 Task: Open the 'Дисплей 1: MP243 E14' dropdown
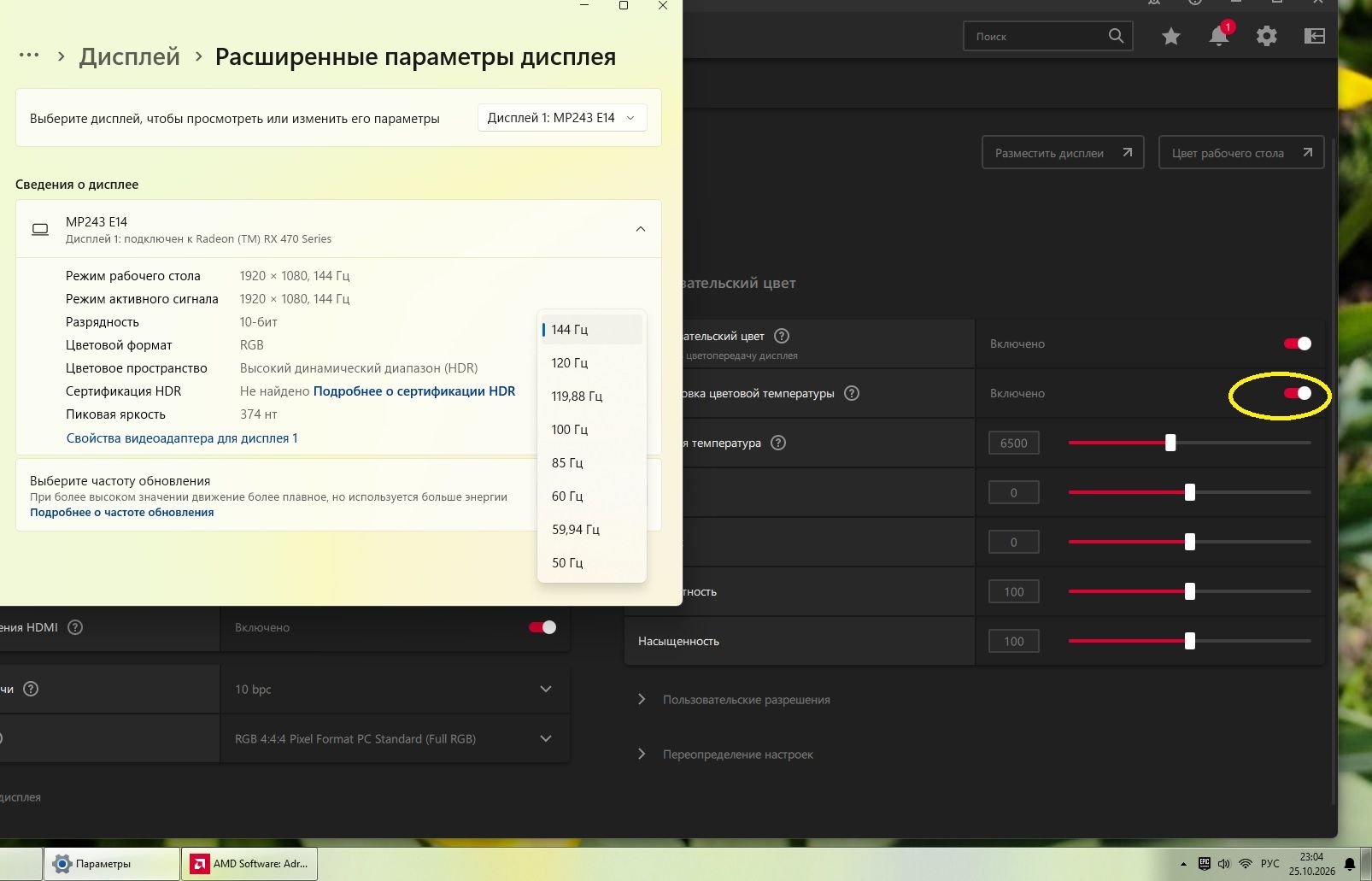click(x=562, y=118)
